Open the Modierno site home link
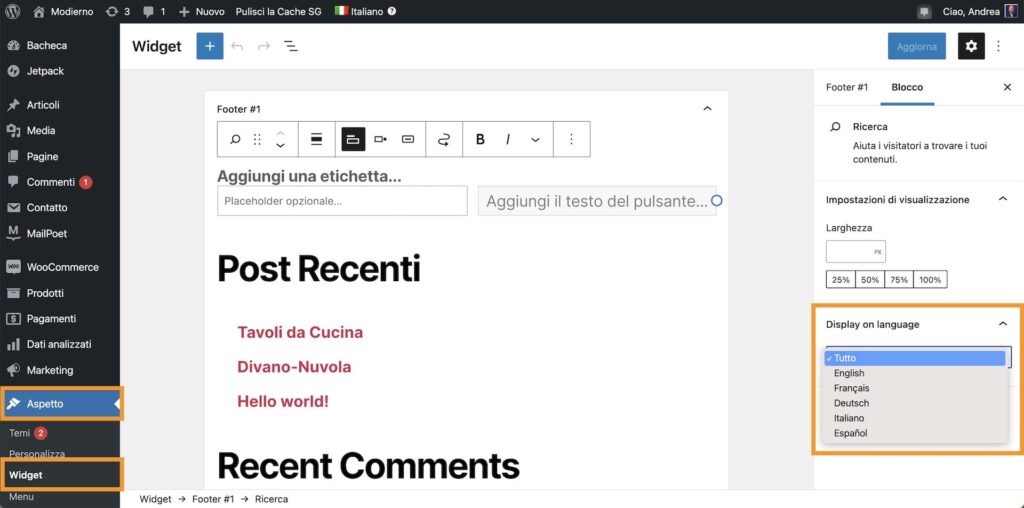 coord(63,11)
